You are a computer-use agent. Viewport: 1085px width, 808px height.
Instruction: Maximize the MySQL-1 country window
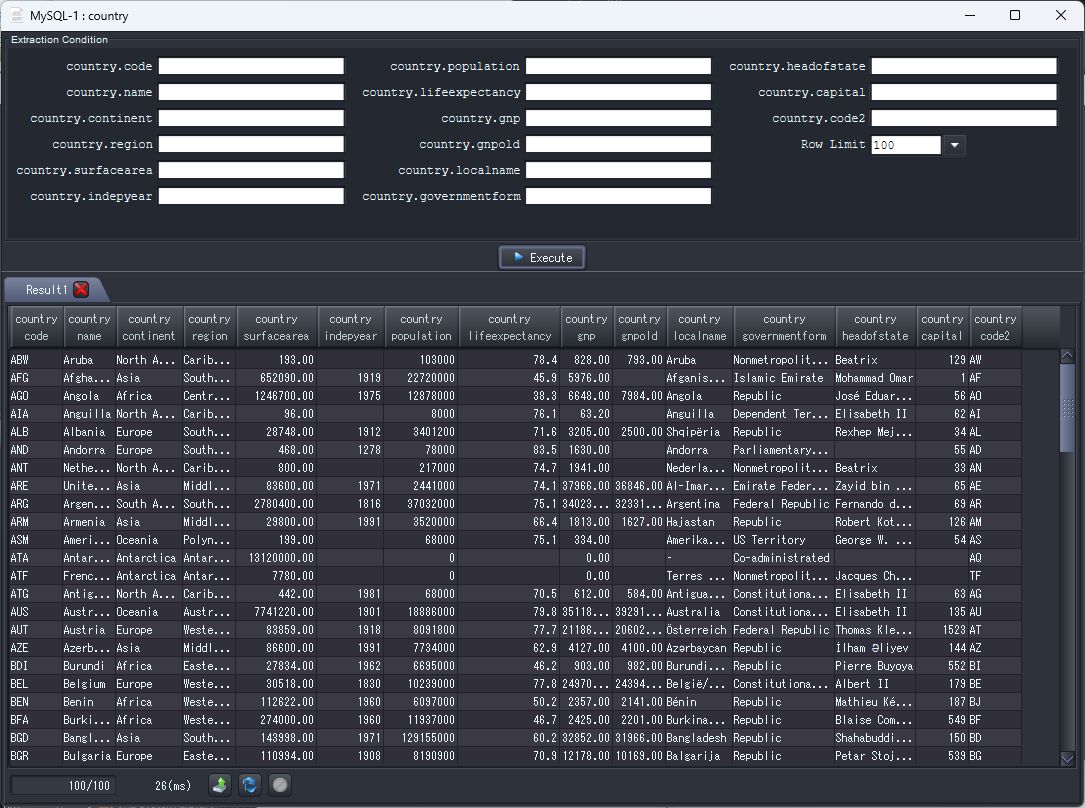1014,15
